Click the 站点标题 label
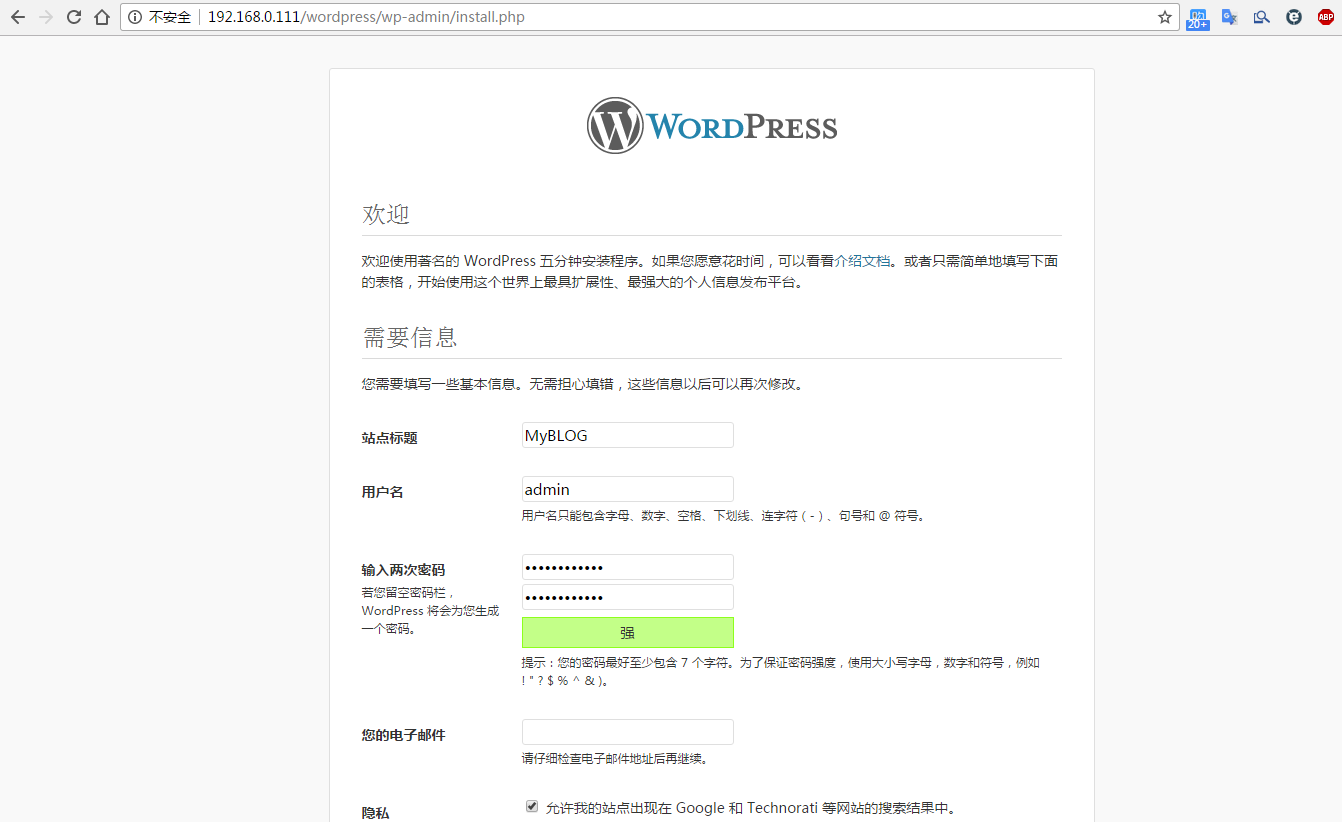The image size is (1342, 822). (x=389, y=438)
